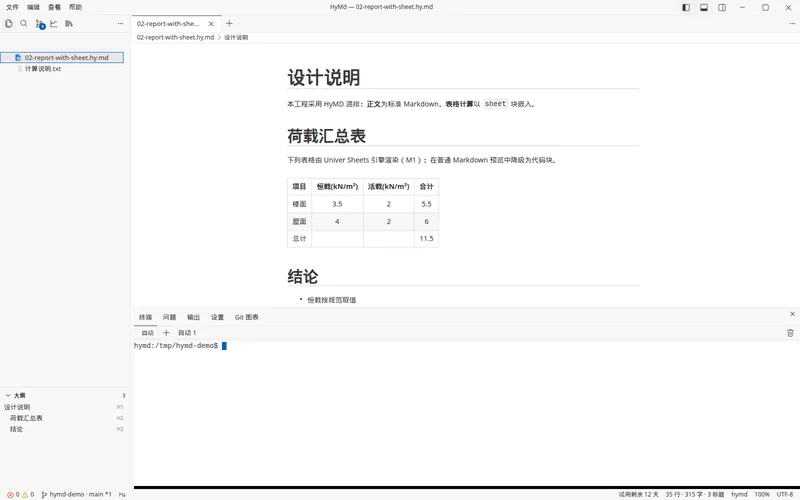This screenshot has height=500, width=800.
Task: Click the error count icon in the status bar
Action: coord(10,494)
